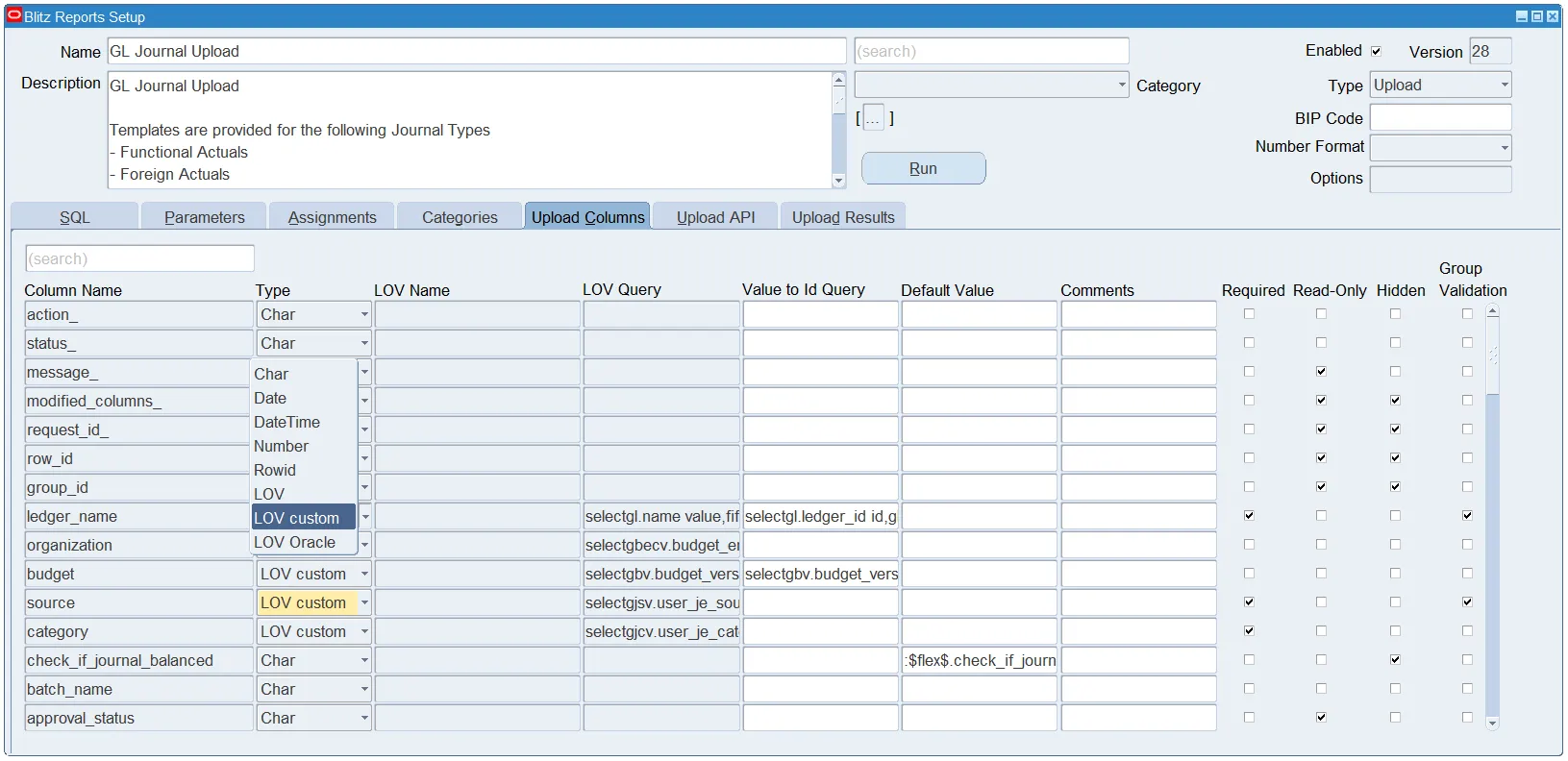Click the Description text area

pos(469,130)
